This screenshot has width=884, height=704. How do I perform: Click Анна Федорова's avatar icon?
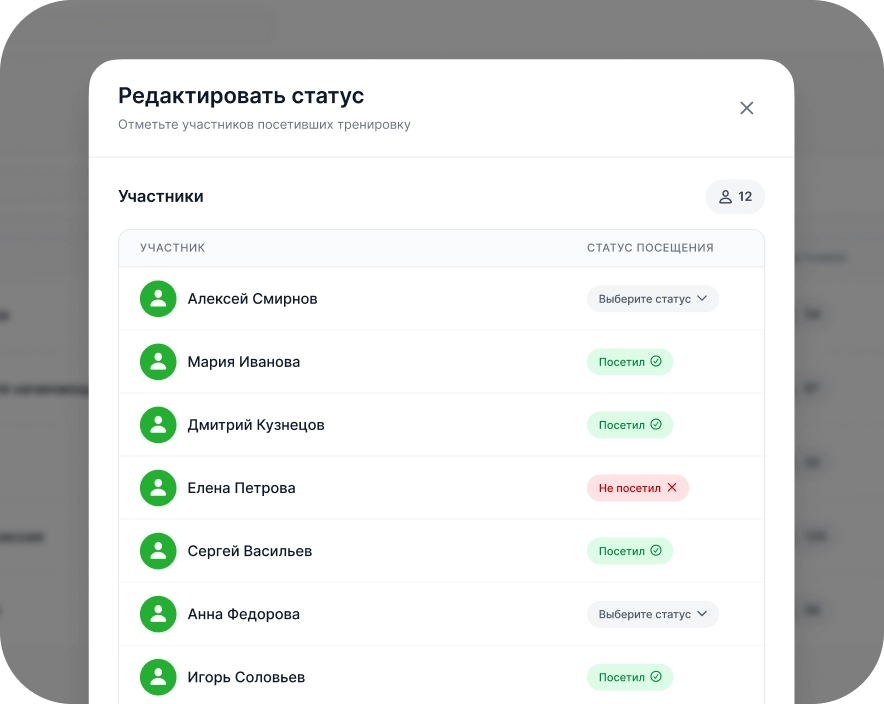click(x=158, y=614)
